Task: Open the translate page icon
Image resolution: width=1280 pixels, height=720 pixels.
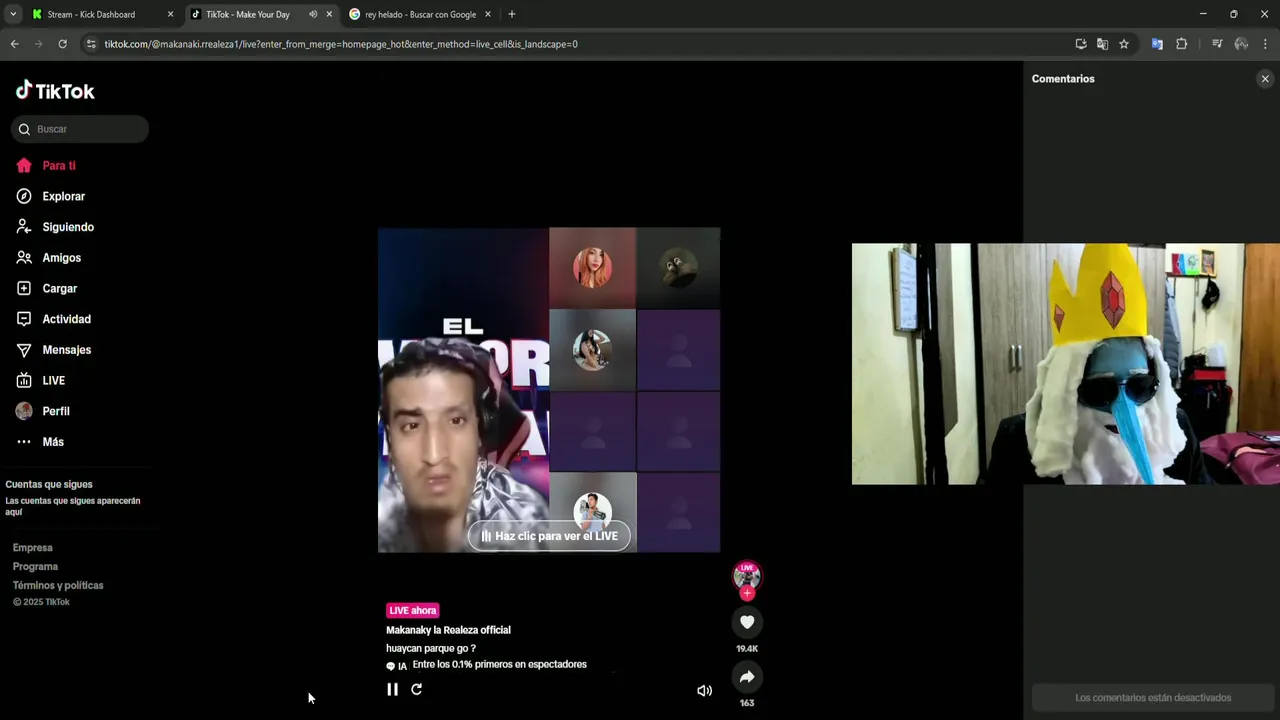Action: click(1102, 44)
